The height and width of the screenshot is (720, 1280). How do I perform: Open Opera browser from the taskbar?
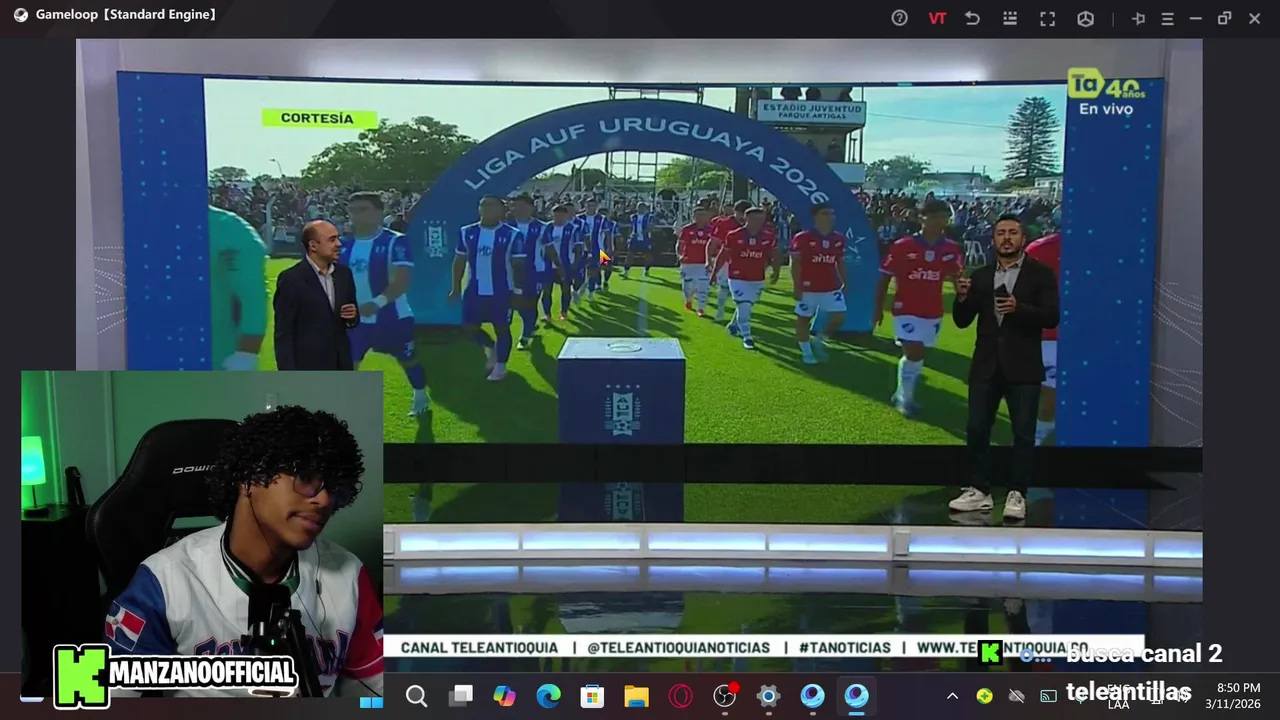(680, 697)
